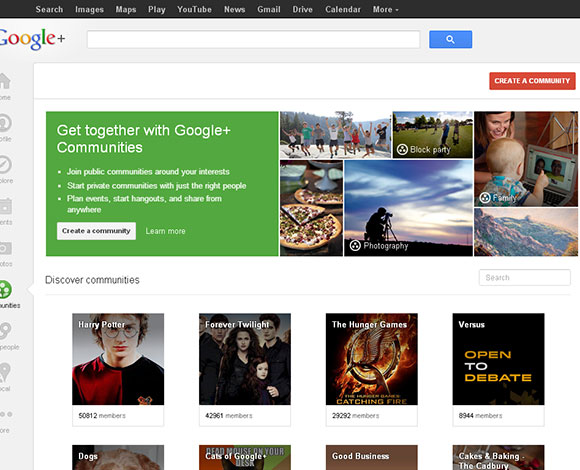Open the Cakes & Baking community card
The height and width of the screenshot is (470, 580).
point(498,457)
